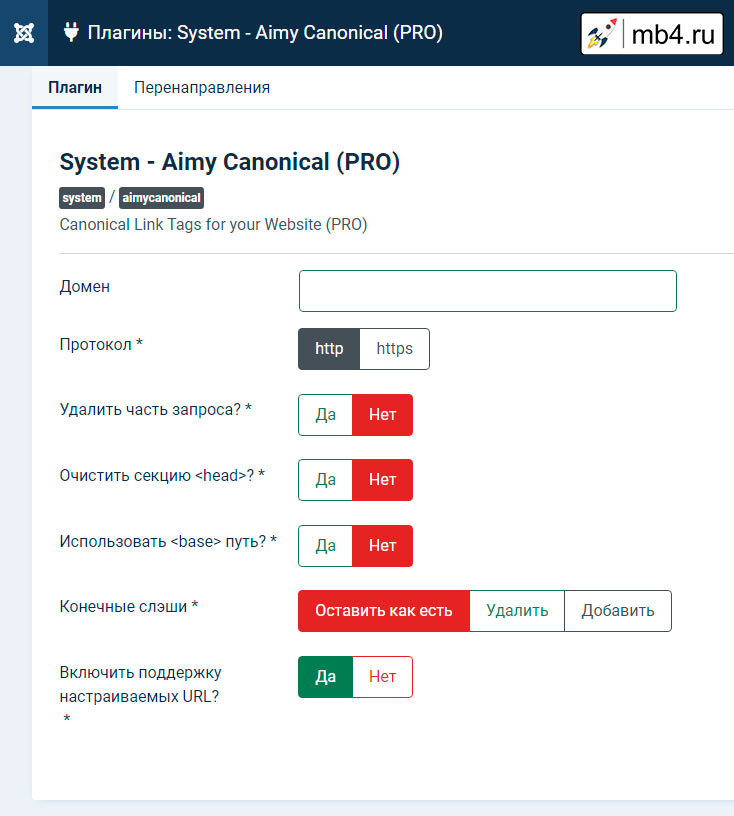Choose Оставить как есть for trailing slashes
The image size is (734, 816).
(384, 611)
